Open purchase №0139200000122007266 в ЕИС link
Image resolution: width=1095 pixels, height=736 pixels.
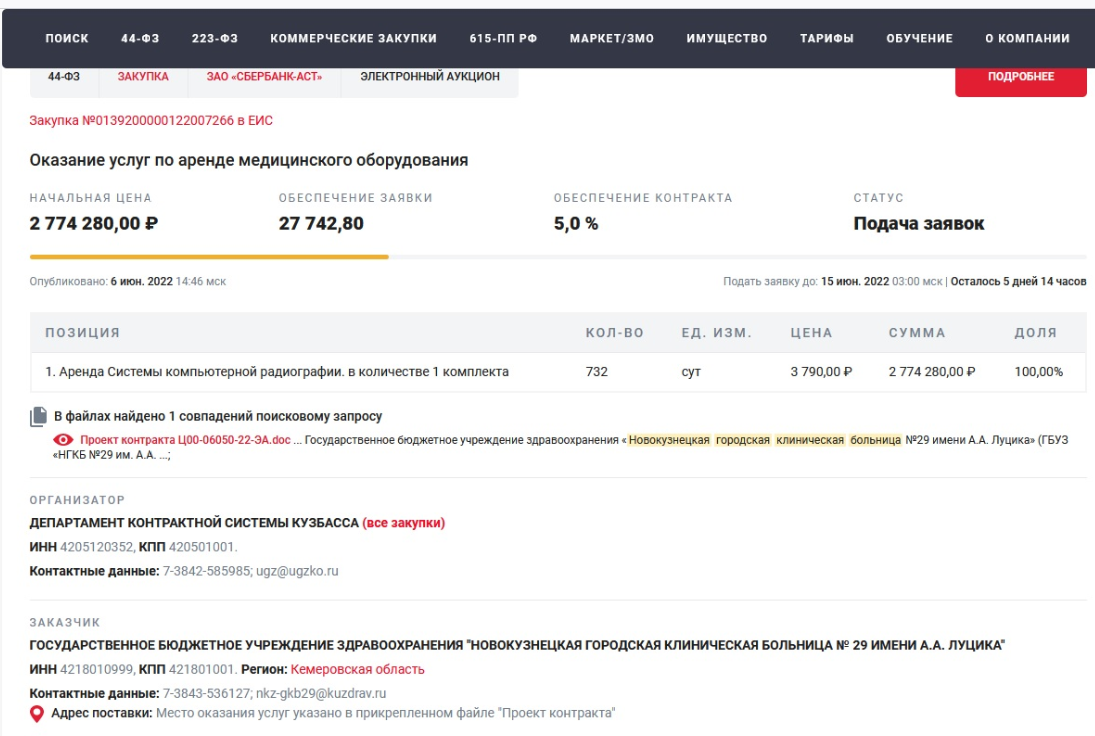[x=151, y=120]
